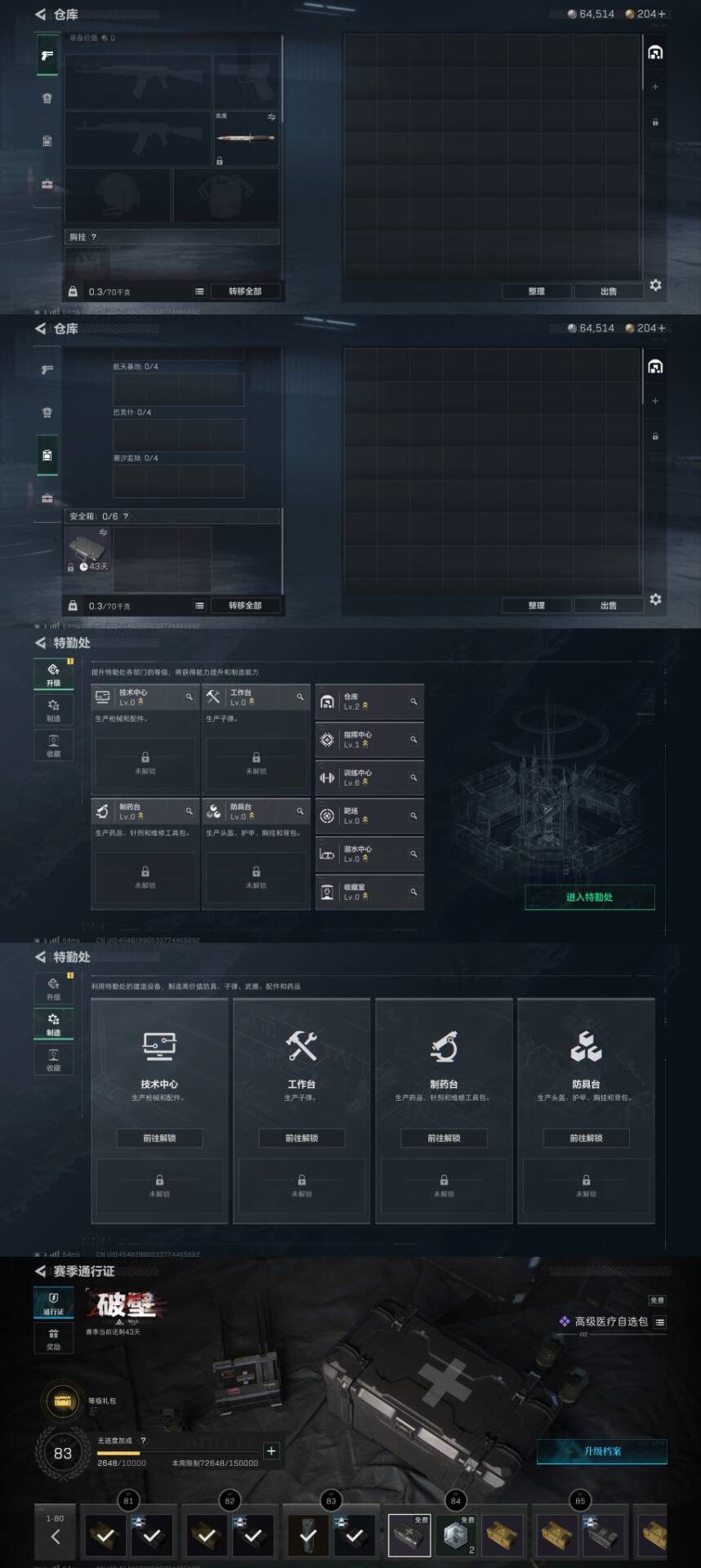This screenshot has width=701, height=1568.
Task: Switch to the 奖励 tab
Action: click(x=53, y=1339)
